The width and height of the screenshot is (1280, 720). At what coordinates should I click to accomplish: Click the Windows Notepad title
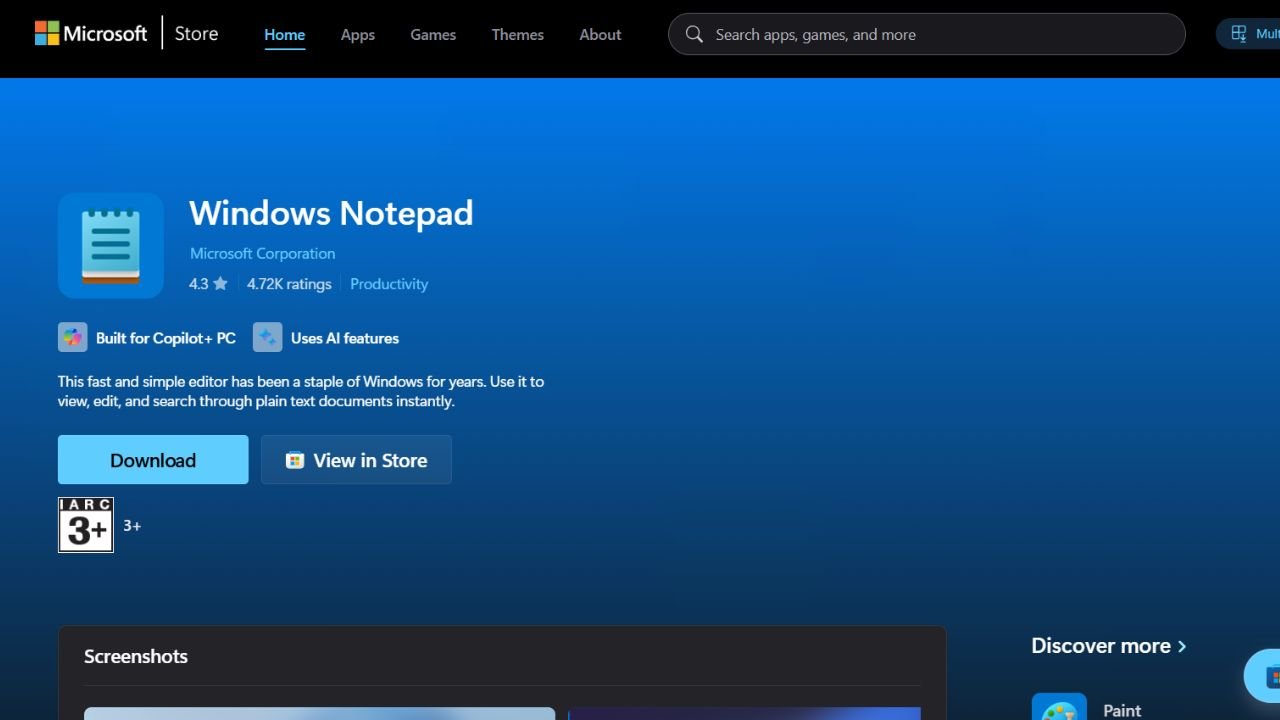coord(331,213)
